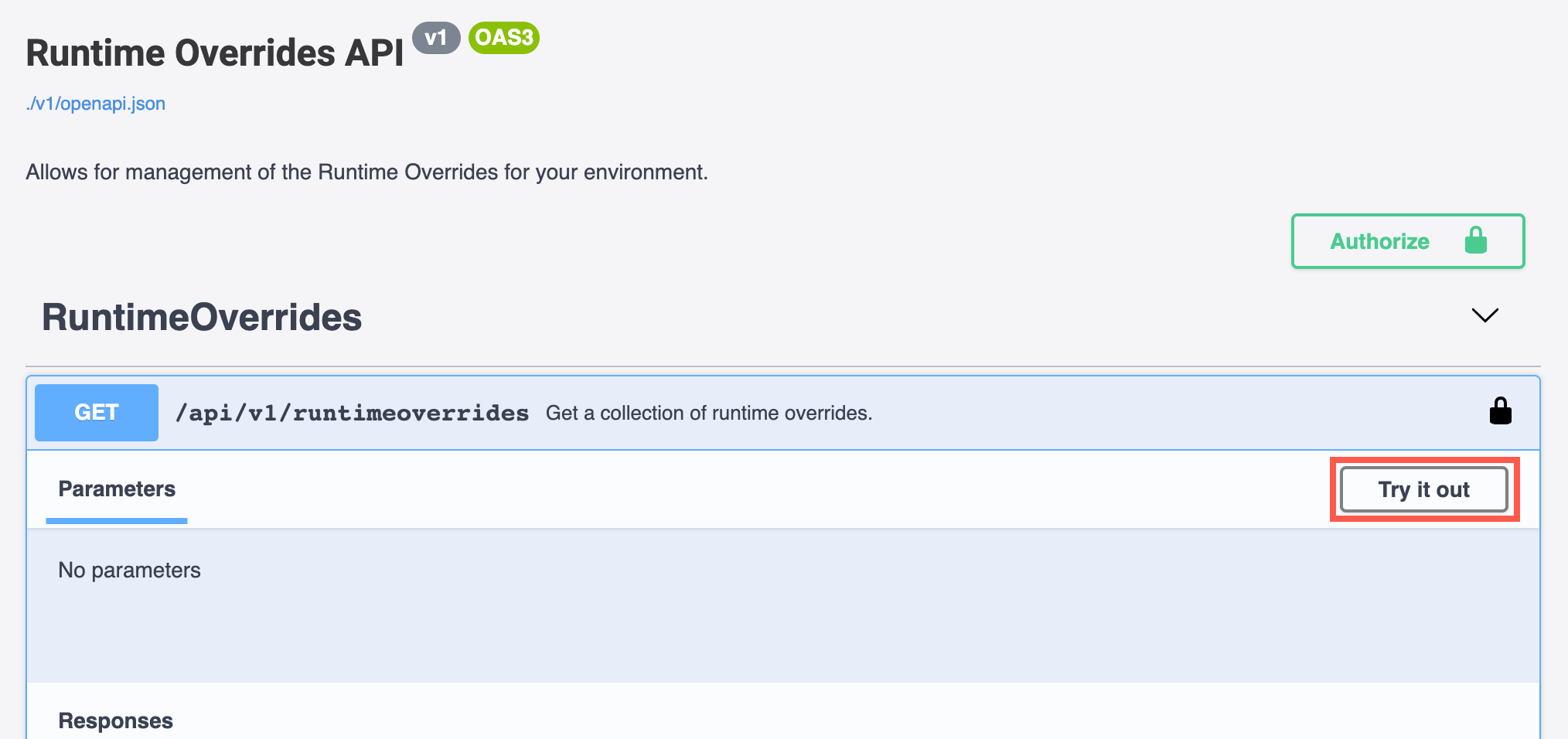The height and width of the screenshot is (739, 1568).
Task: Collapse the RuntimeOverrides section with the chevron
Action: pyautogui.click(x=1484, y=315)
